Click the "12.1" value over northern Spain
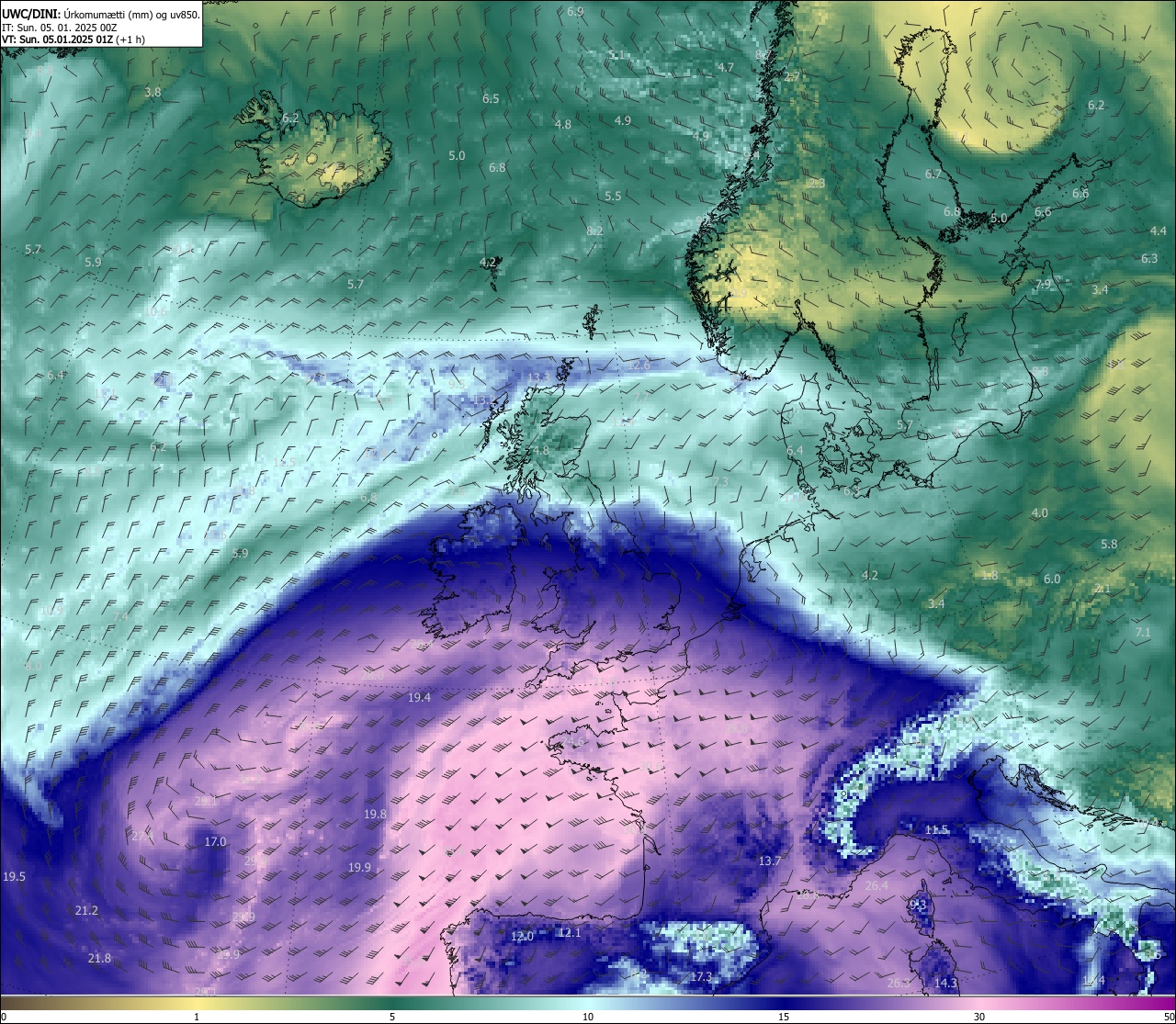Viewport: 1176px width, 1024px height. pyautogui.click(x=570, y=933)
